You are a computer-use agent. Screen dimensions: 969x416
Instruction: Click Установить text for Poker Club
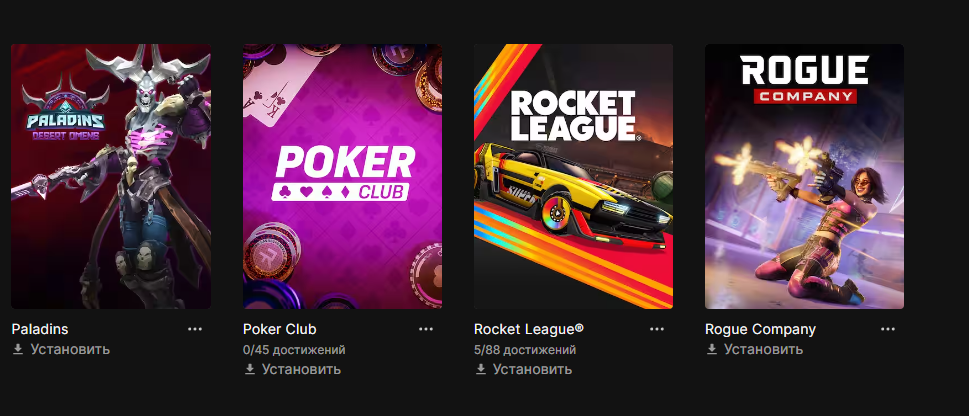pos(301,370)
